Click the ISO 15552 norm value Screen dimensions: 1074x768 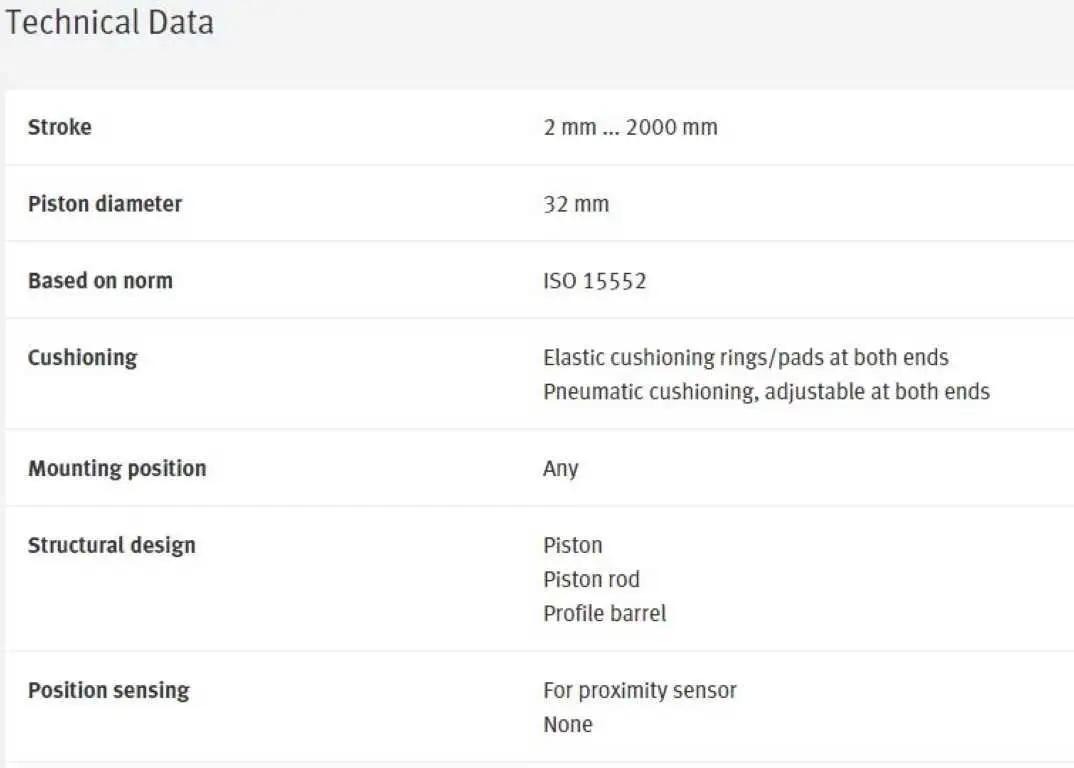595,281
